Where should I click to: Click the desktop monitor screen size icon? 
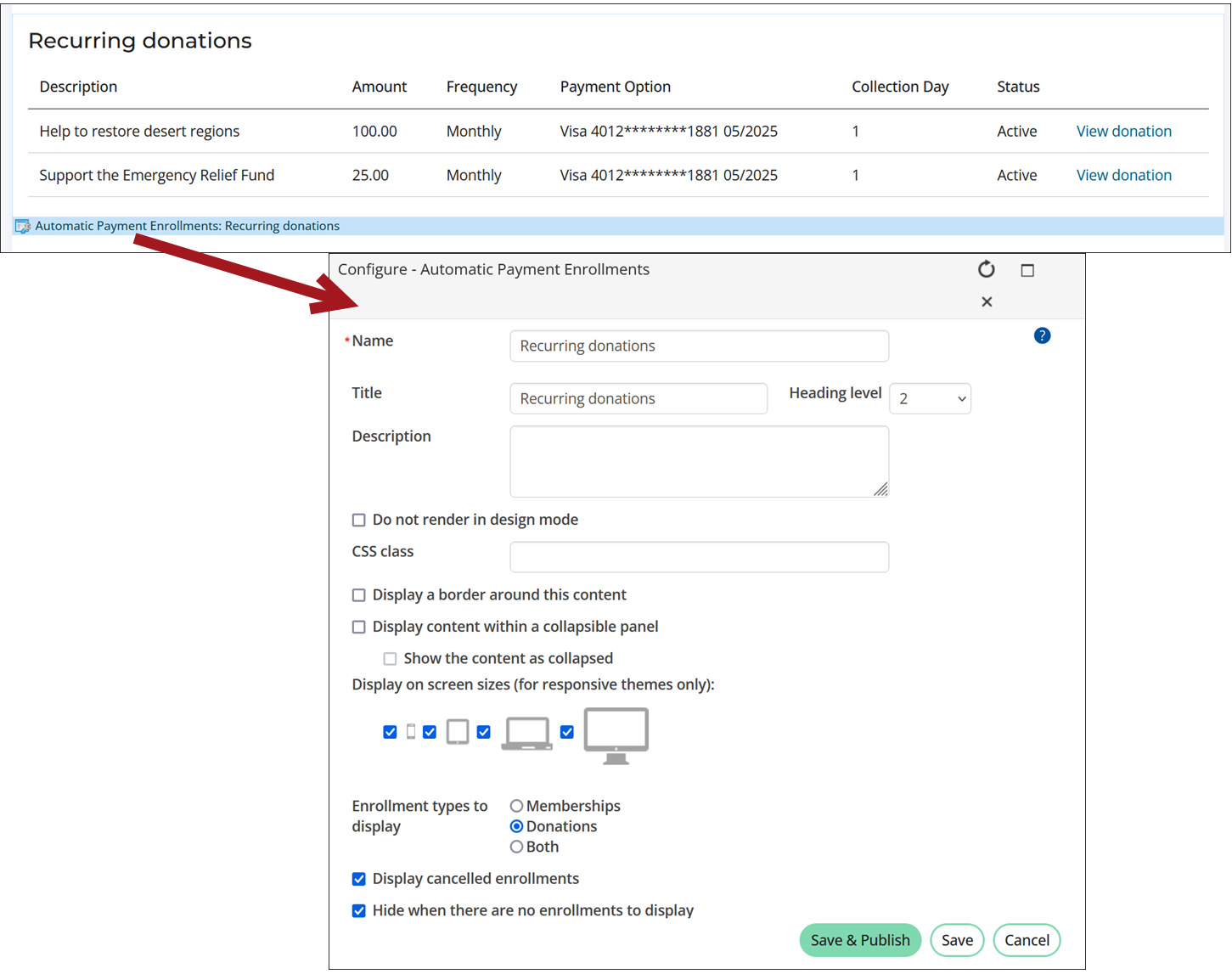click(x=616, y=735)
